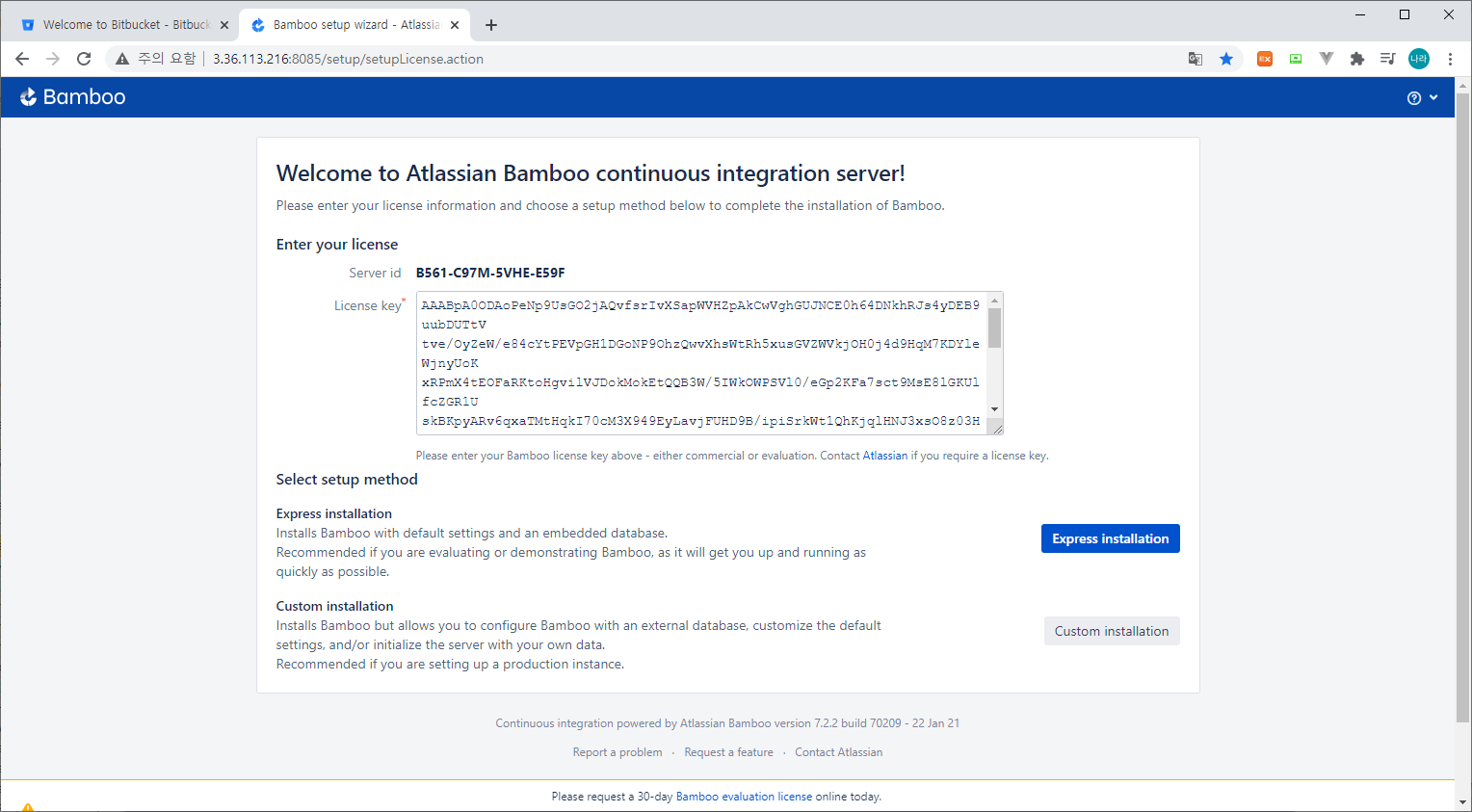Open Report a problem link
The image size is (1472, 812).
point(618,752)
